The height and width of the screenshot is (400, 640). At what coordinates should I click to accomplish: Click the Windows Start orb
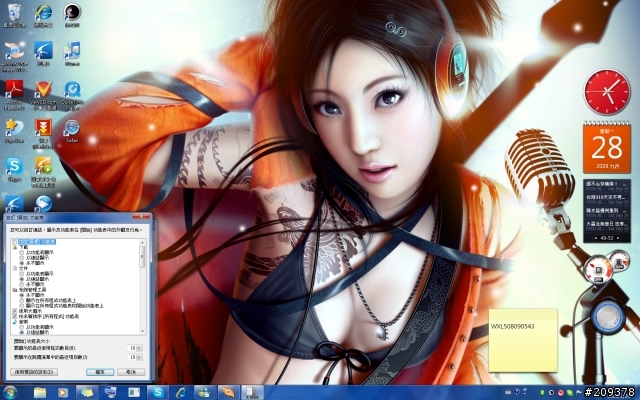click(10, 393)
